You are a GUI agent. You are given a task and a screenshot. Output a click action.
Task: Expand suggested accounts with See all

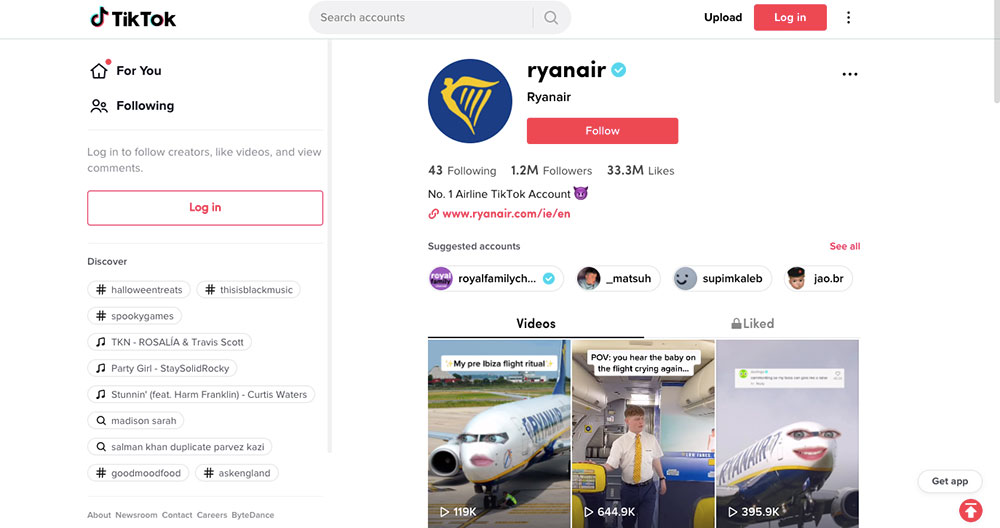844,246
